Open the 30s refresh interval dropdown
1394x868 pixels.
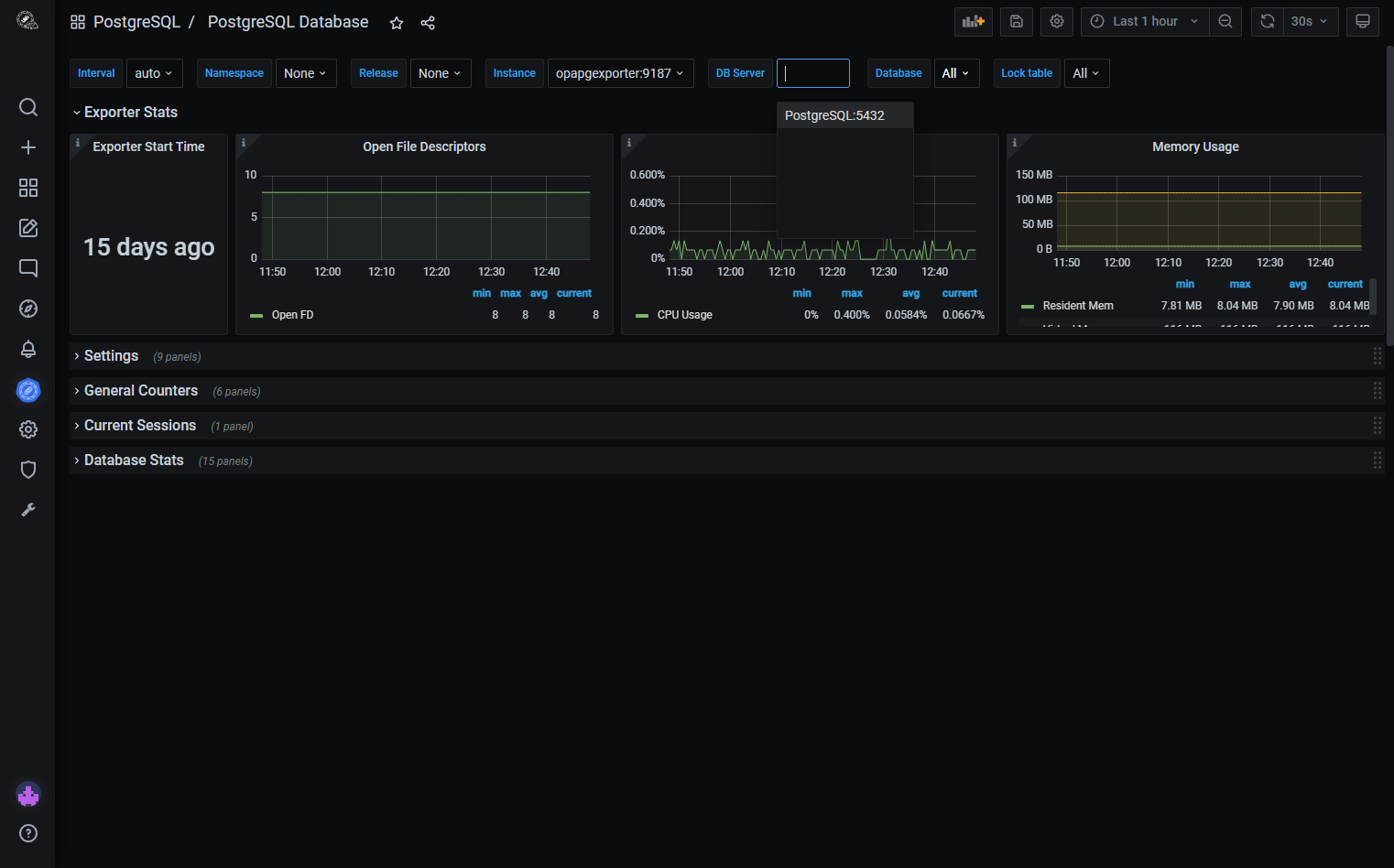[x=1311, y=21]
